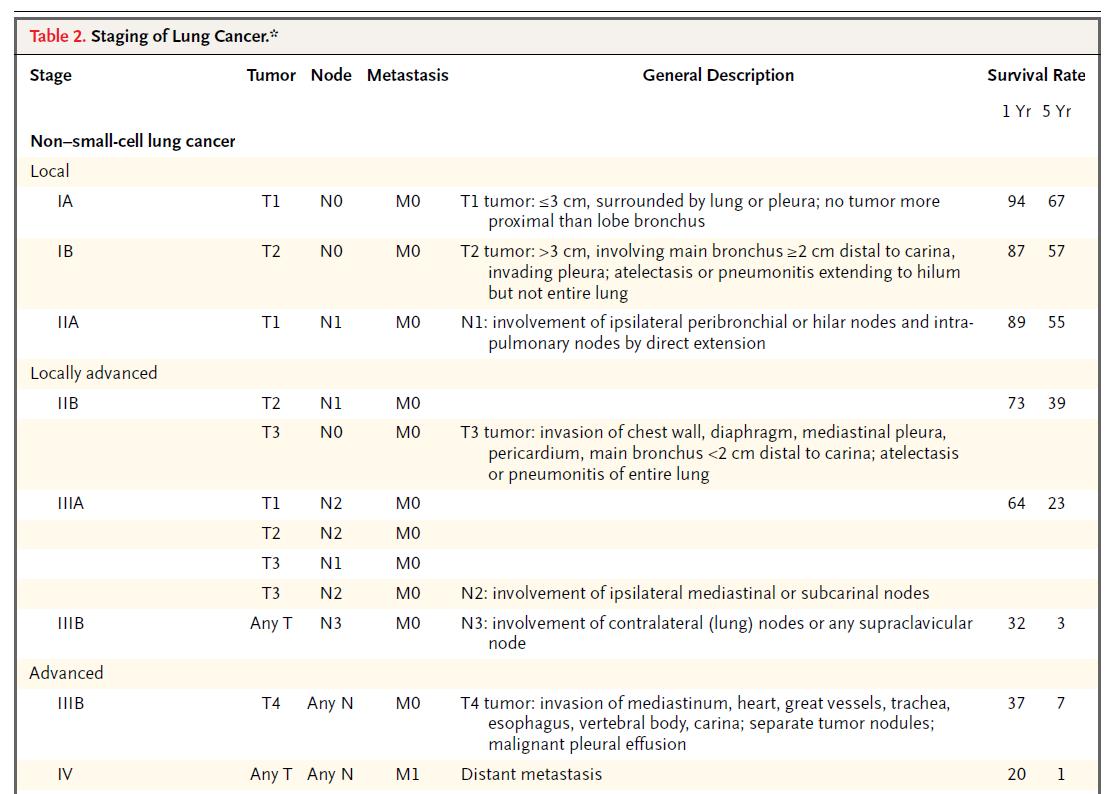Select the 'Non–small-cell lung cancer' heading
The image size is (1105, 794).
132,142
